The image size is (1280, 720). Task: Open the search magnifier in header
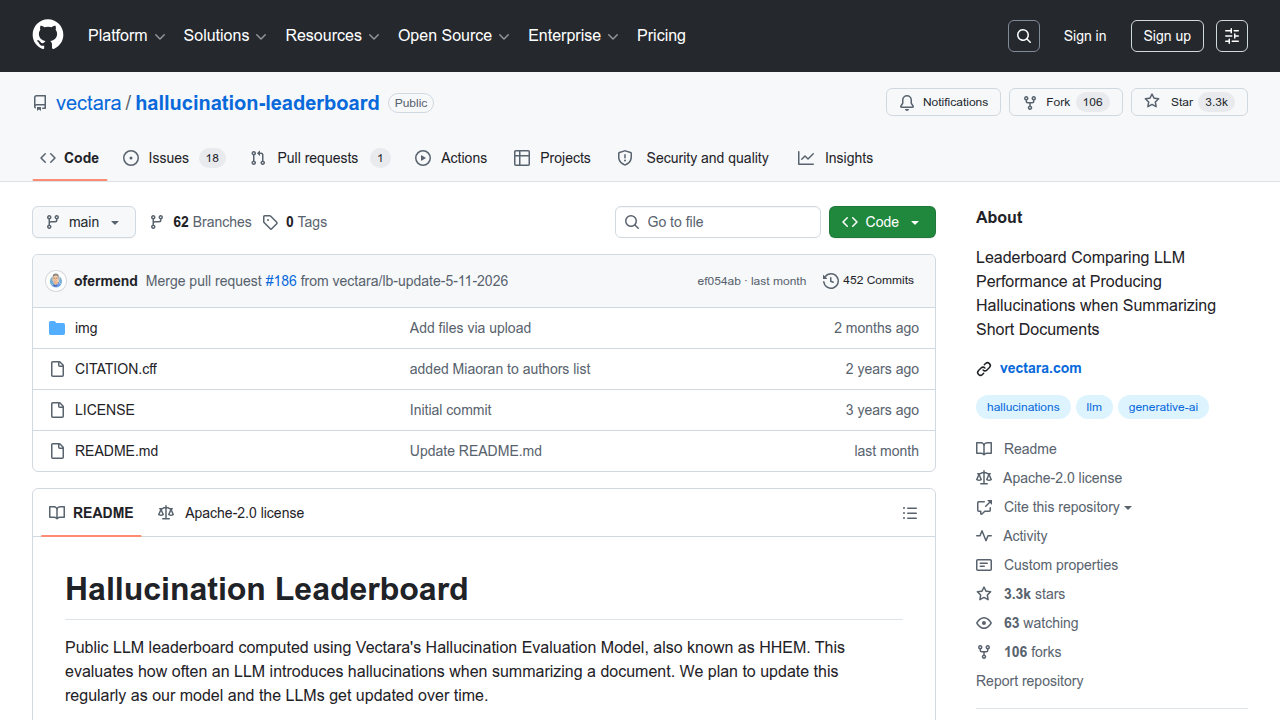[x=1024, y=36]
